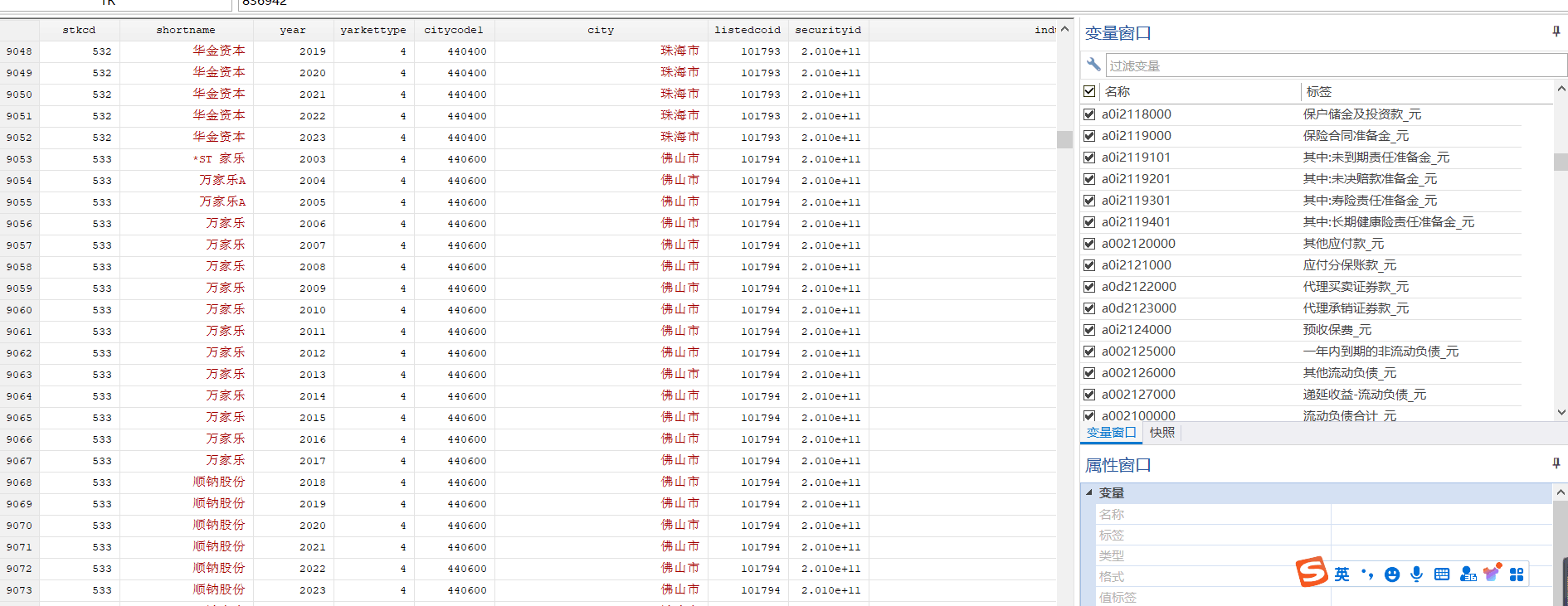Uncheck variable a002125000

[1089, 351]
